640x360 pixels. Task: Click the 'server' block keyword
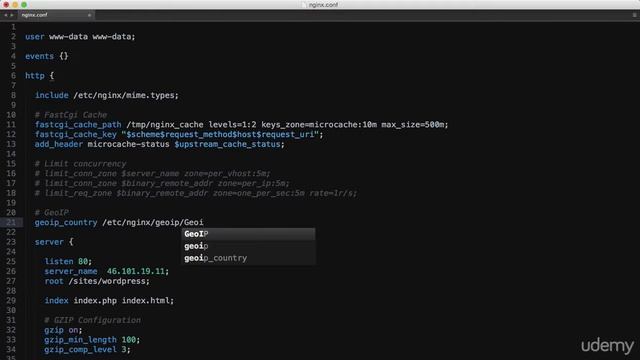pyautogui.click(x=49, y=242)
